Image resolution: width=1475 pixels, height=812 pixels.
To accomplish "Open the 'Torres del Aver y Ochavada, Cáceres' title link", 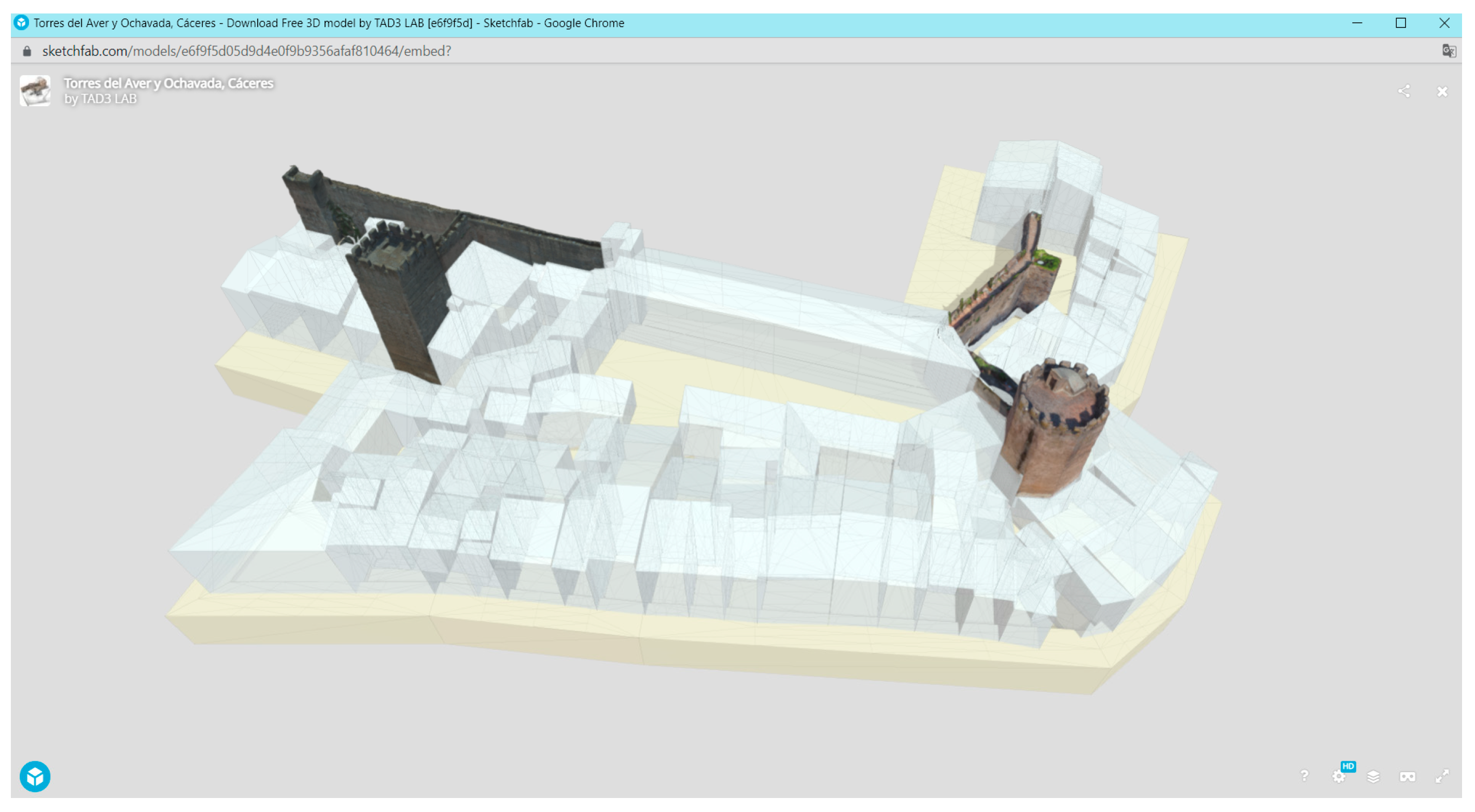I will coord(168,83).
